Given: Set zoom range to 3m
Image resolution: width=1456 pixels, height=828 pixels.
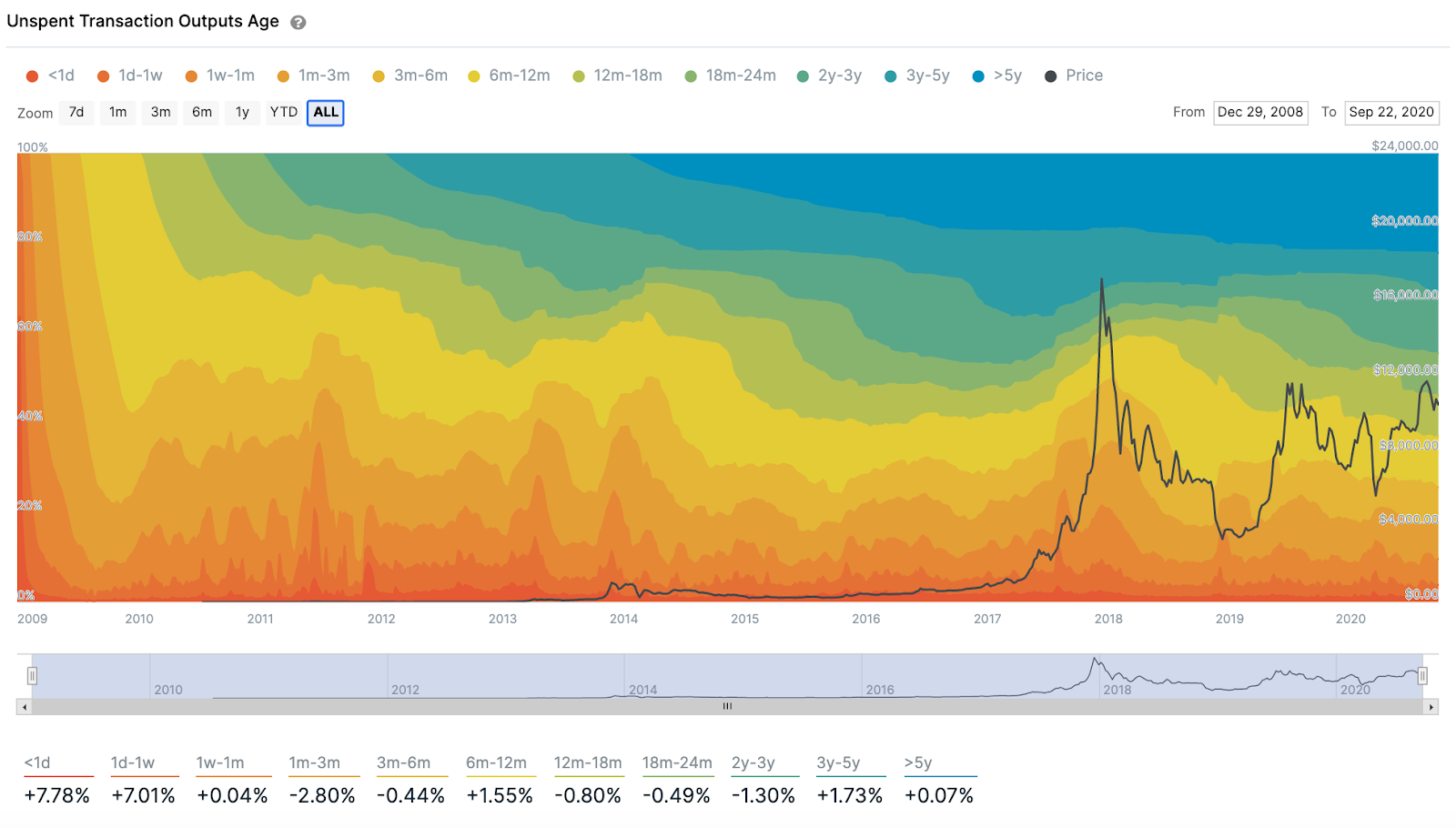Looking at the screenshot, I should point(160,112).
